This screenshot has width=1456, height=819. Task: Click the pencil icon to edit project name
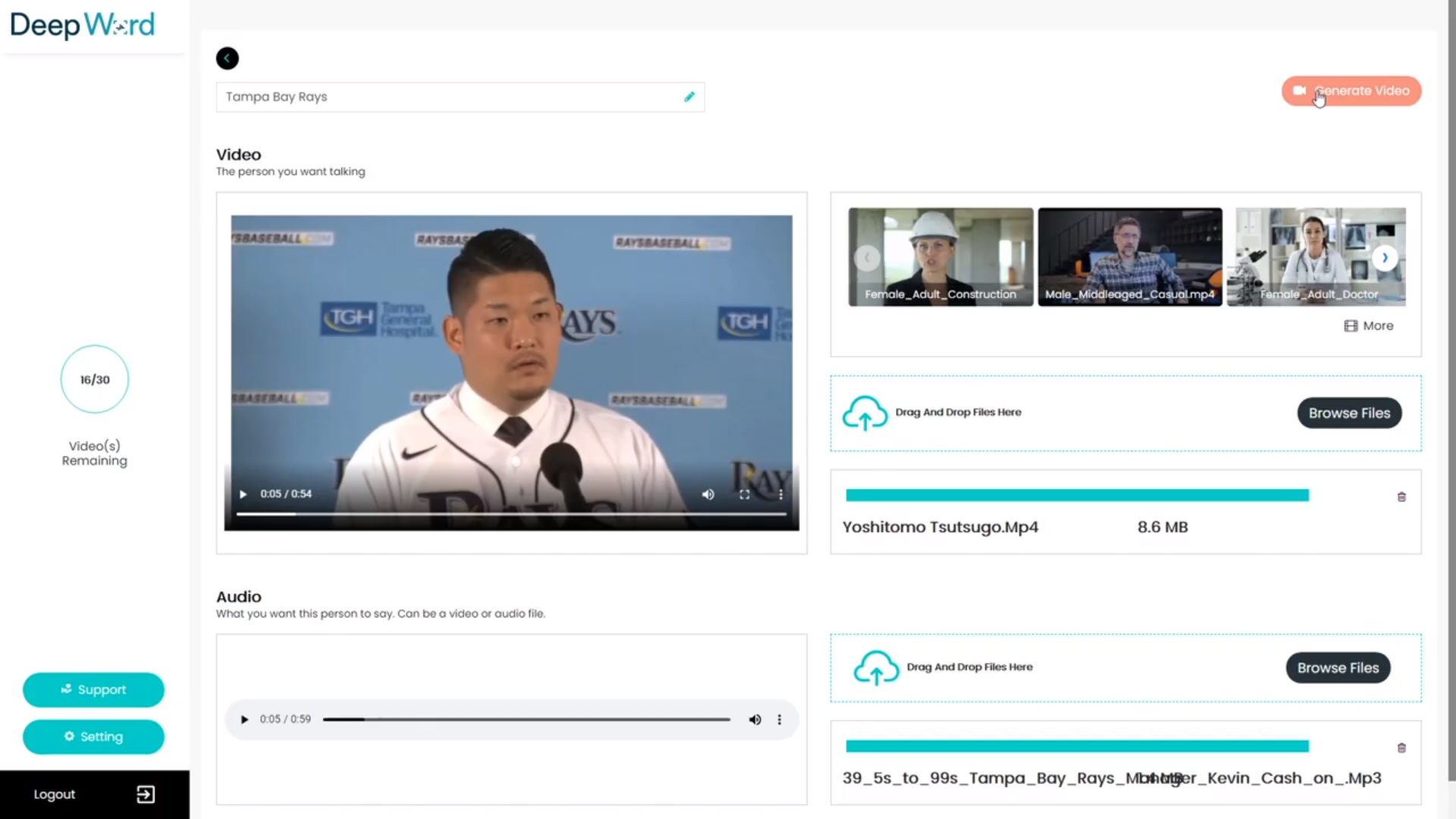[x=689, y=97]
